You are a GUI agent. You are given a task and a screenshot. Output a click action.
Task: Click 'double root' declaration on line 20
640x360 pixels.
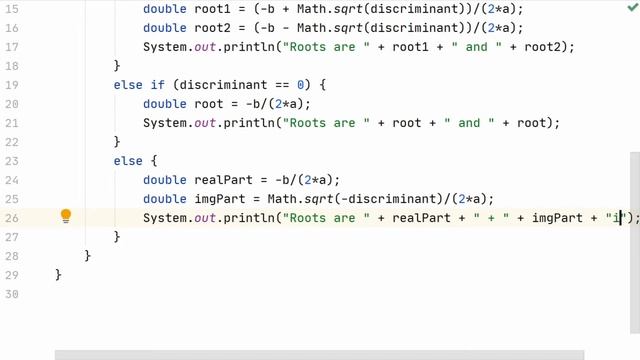(x=183, y=104)
